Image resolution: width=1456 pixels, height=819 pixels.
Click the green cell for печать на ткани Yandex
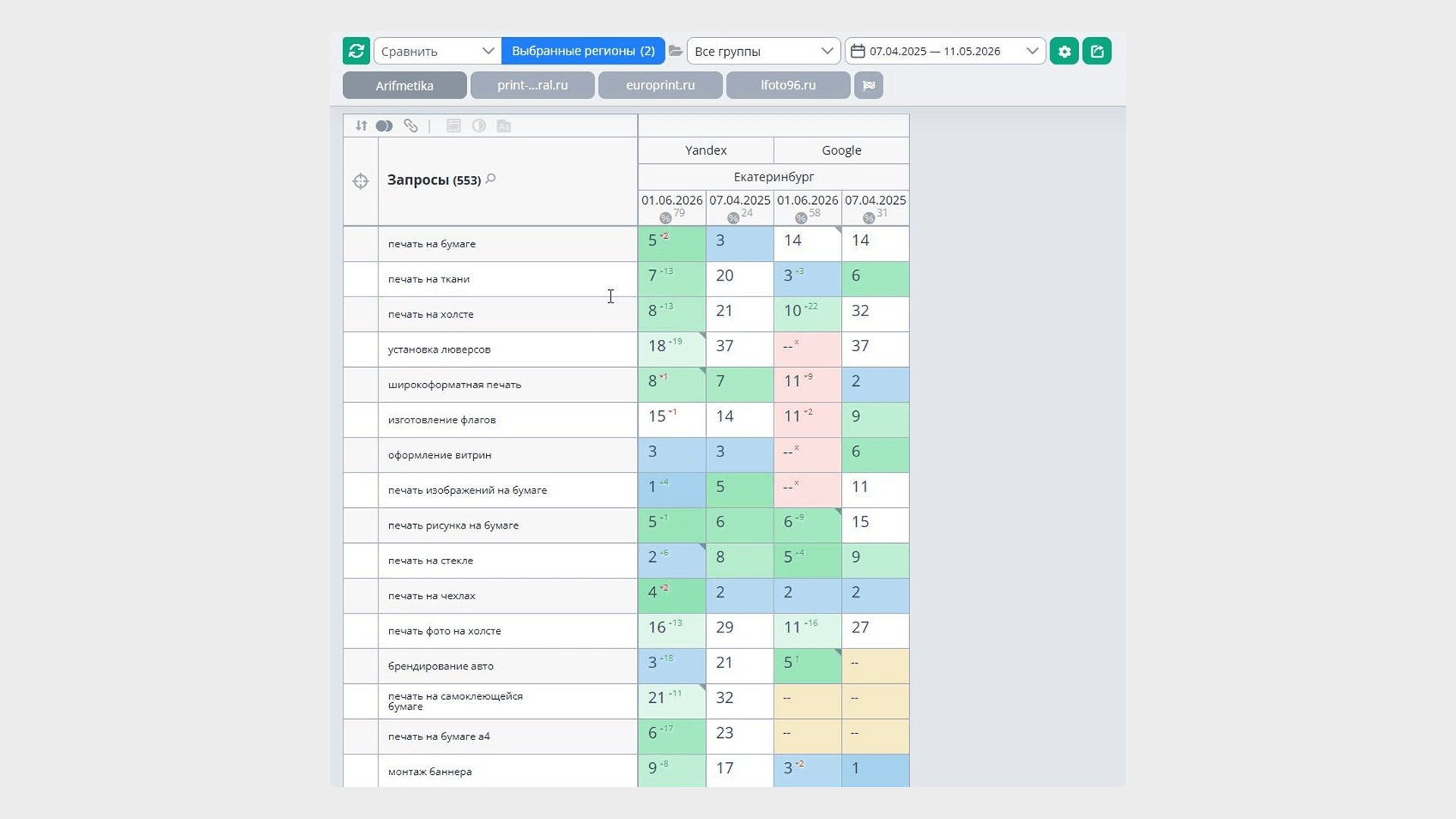tap(672, 278)
